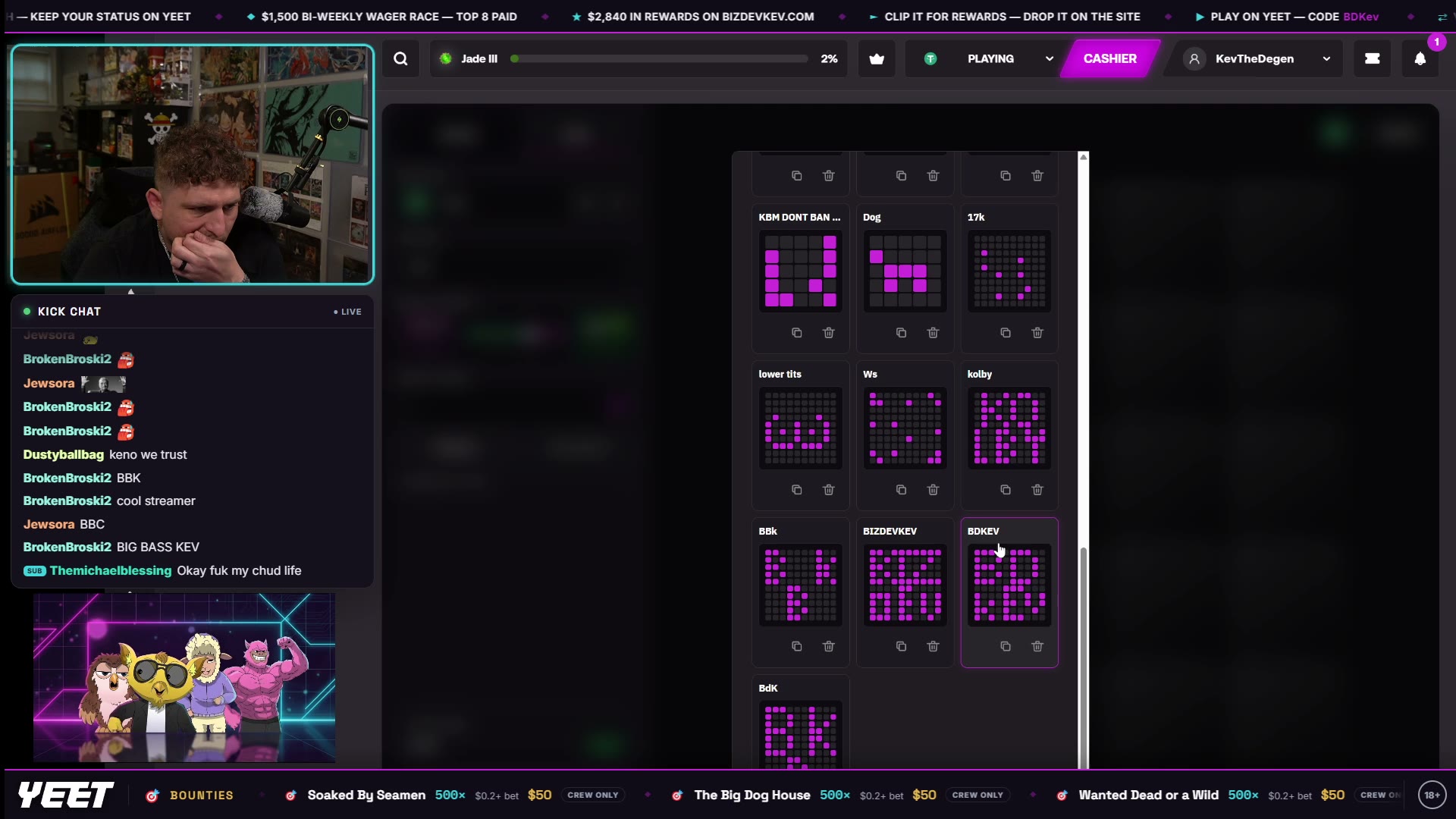The width and height of the screenshot is (1456, 819).
Task: Select the Dog pattern grid
Action: tap(905, 271)
